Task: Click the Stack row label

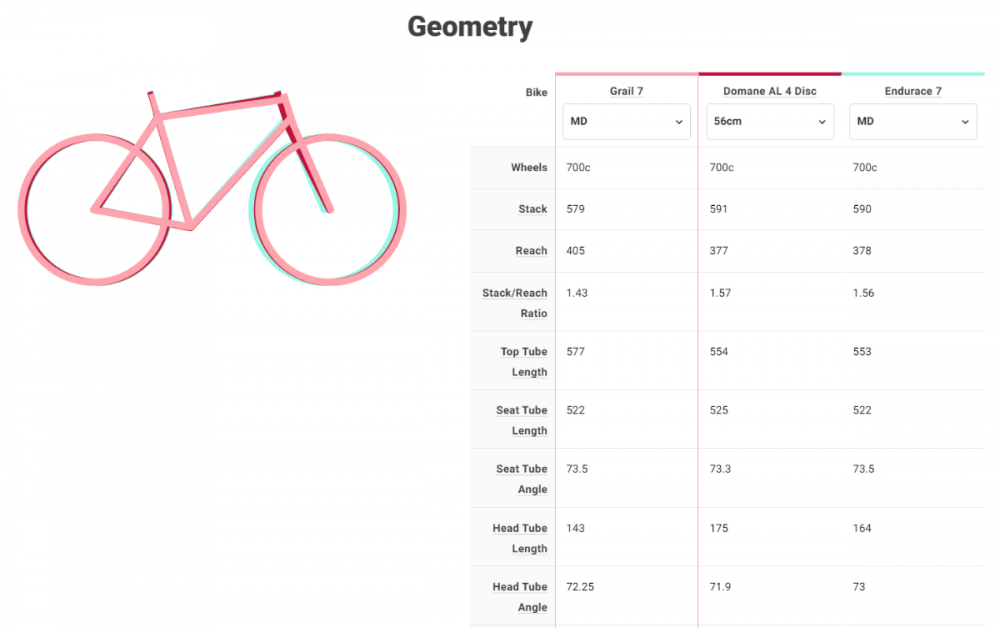Action: [x=532, y=209]
